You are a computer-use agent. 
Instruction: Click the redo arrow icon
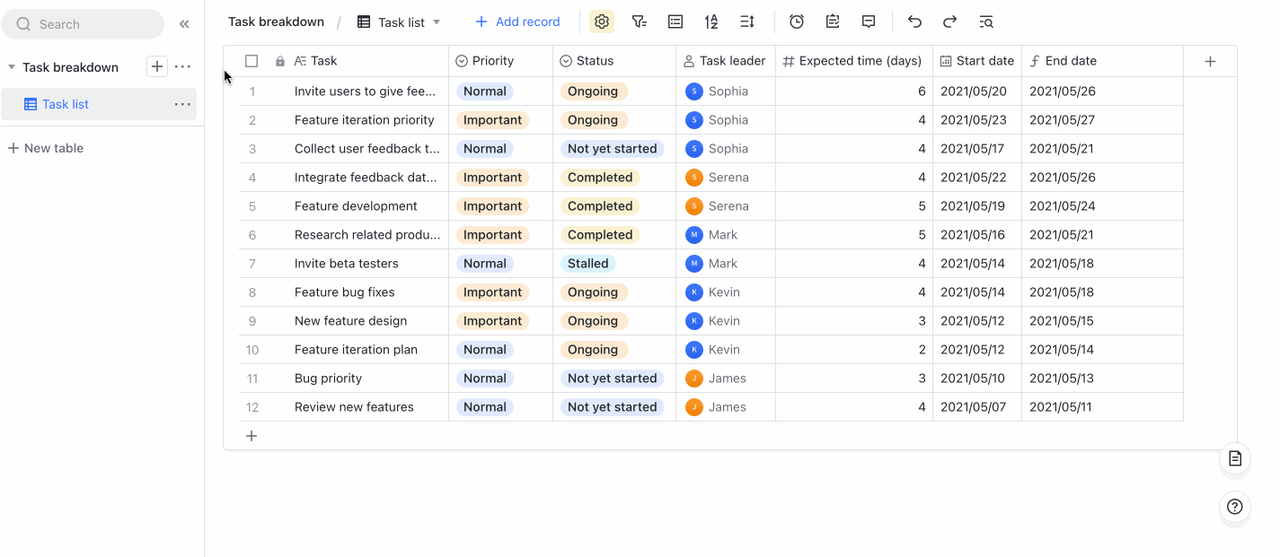pyautogui.click(x=950, y=22)
